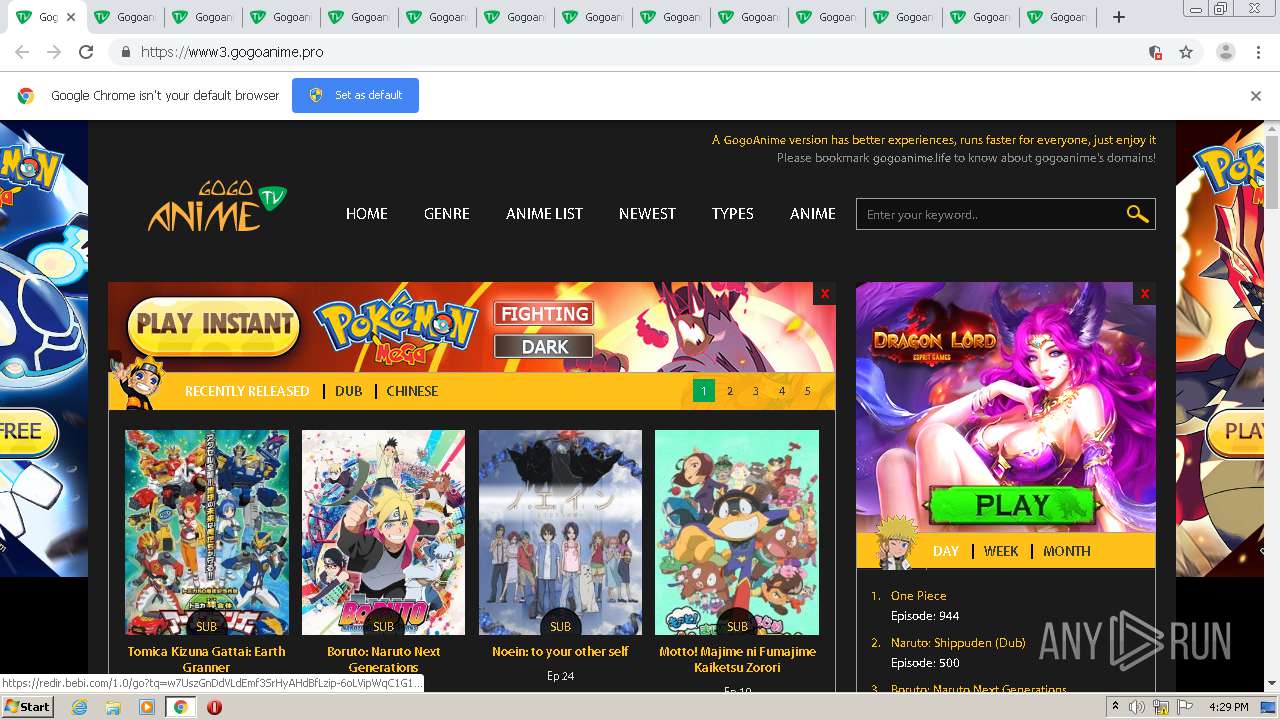The width and height of the screenshot is (1280, 720).
Task: Open the One Piece link
Action: 919,596
